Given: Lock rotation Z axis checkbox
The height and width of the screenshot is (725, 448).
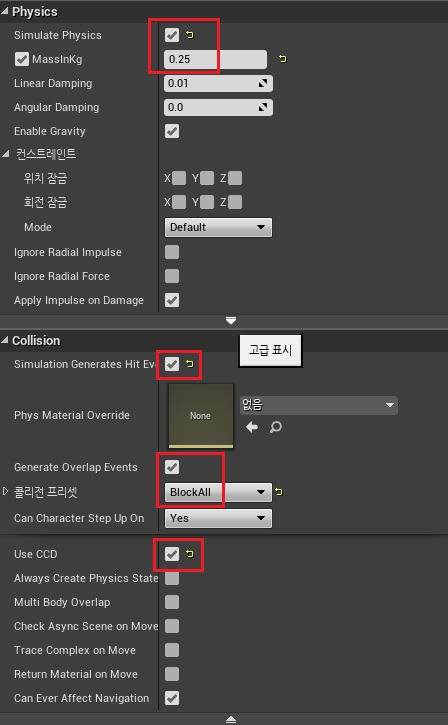Looking at the screenshot, I should [235, 202].
